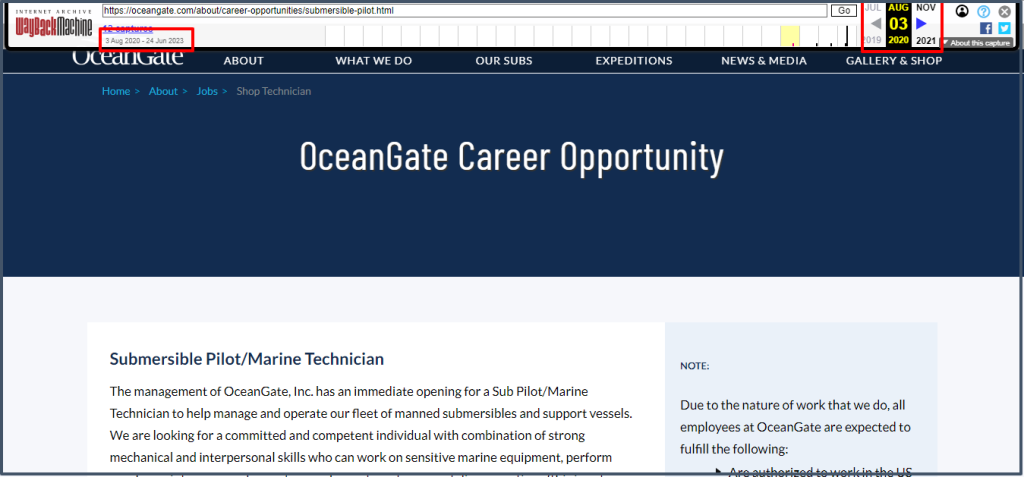Viewport: 1024px width, 477px height.
Task: Open the 12 captures link
Action: (x=128, y=29)
